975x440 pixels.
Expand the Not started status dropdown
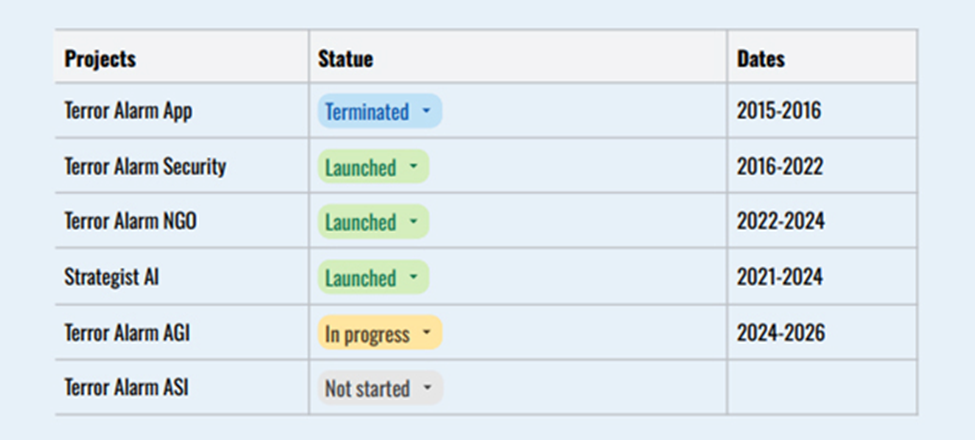coord(380,389)
